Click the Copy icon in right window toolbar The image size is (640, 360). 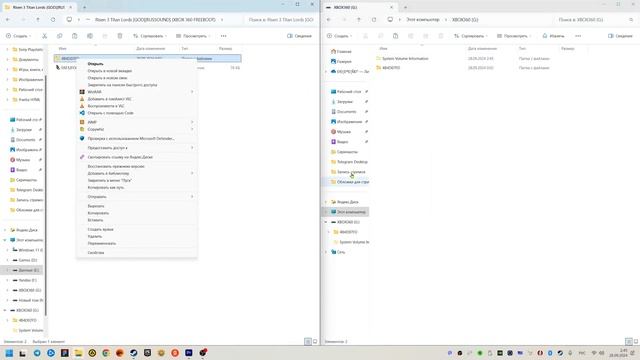point(380,36)
